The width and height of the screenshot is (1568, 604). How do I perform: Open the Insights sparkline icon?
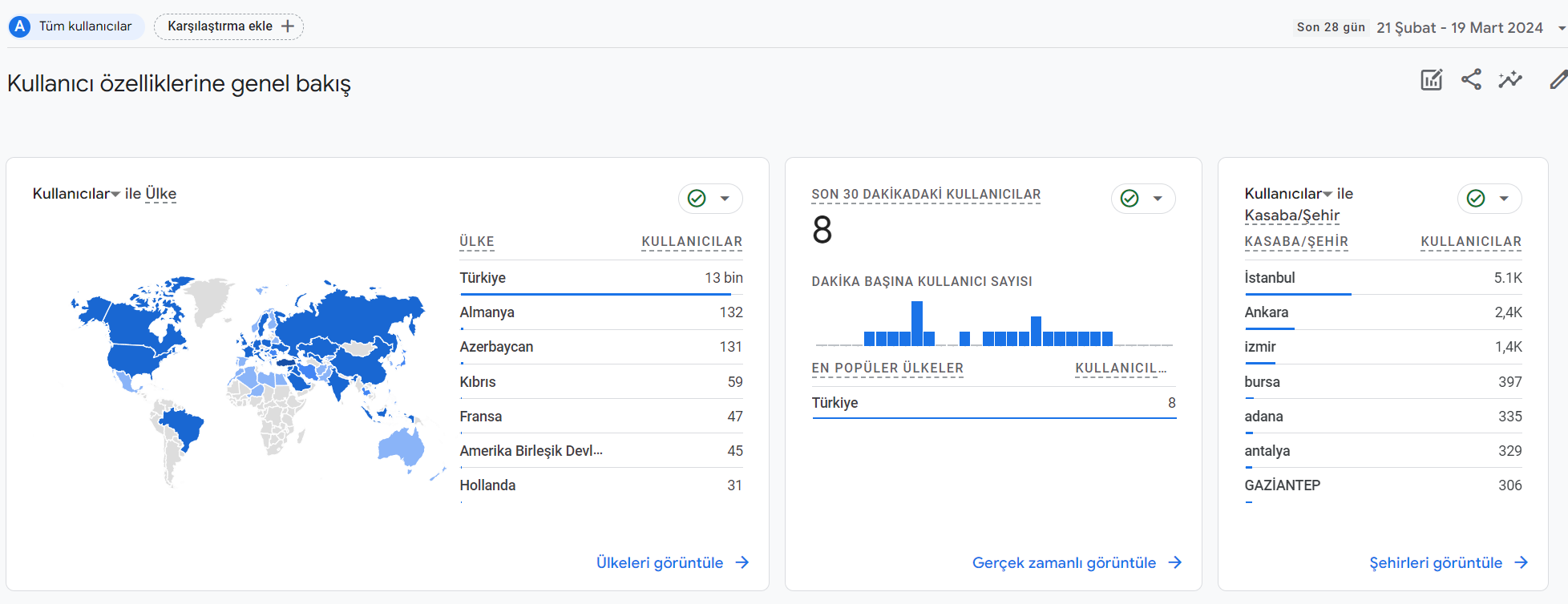[1510, 79]
